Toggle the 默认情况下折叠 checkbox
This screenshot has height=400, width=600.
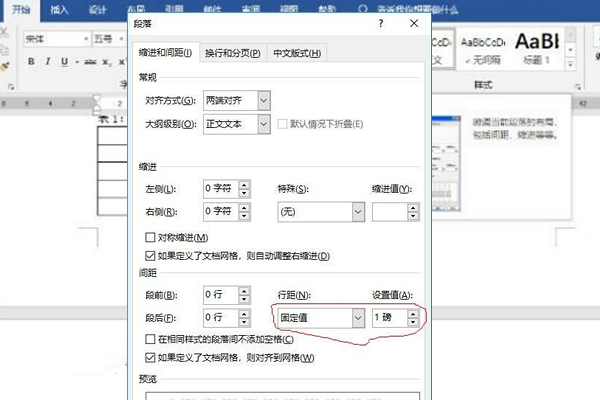pos(282,124)
